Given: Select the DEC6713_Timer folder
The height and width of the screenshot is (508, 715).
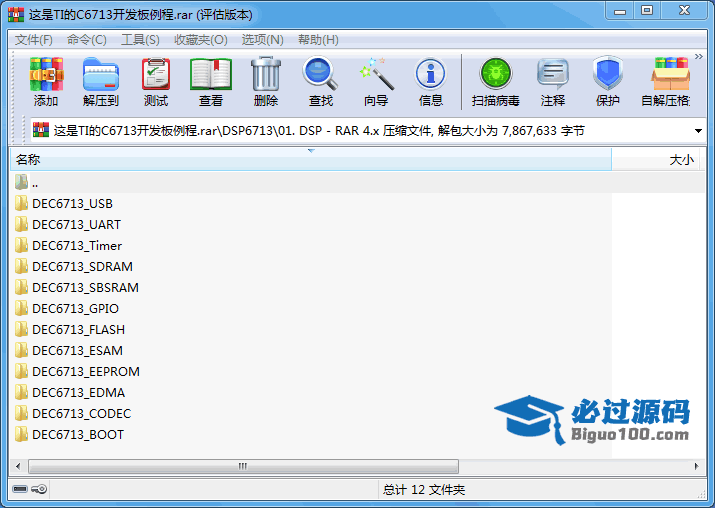Looking at the screenshot, I should [x=68, y=245].
